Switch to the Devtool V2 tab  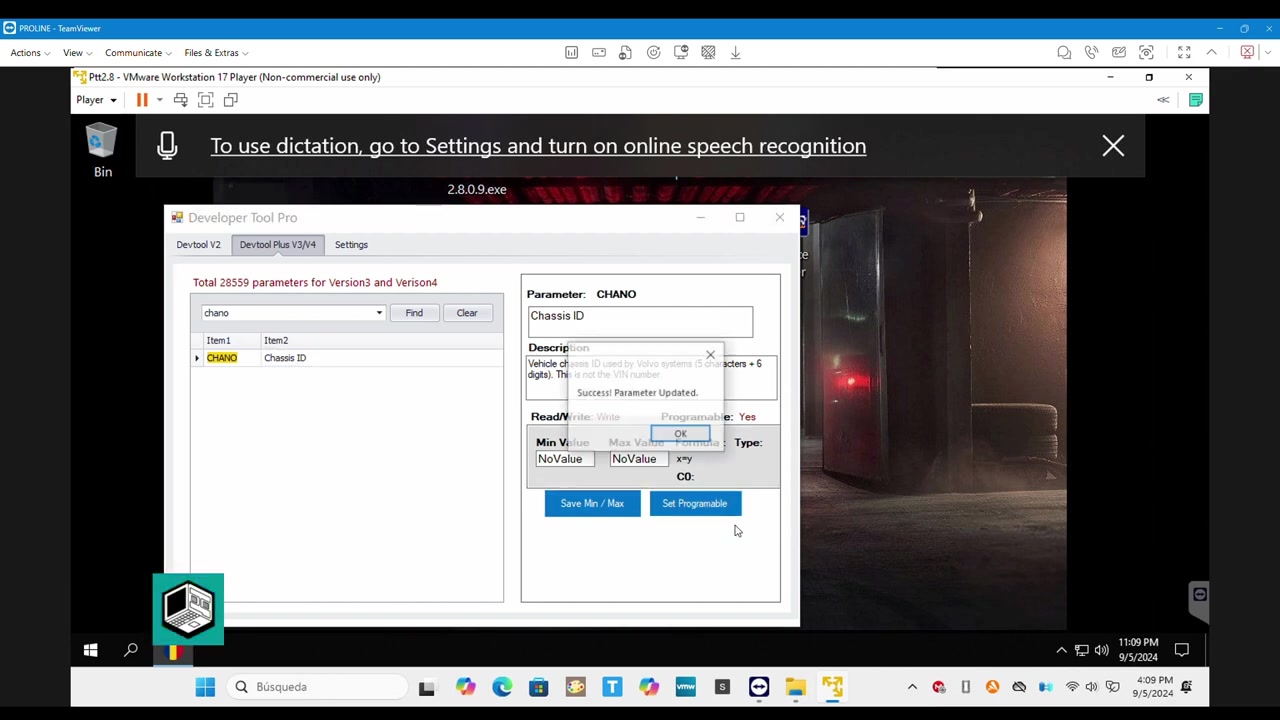click(x=198, y=244)
